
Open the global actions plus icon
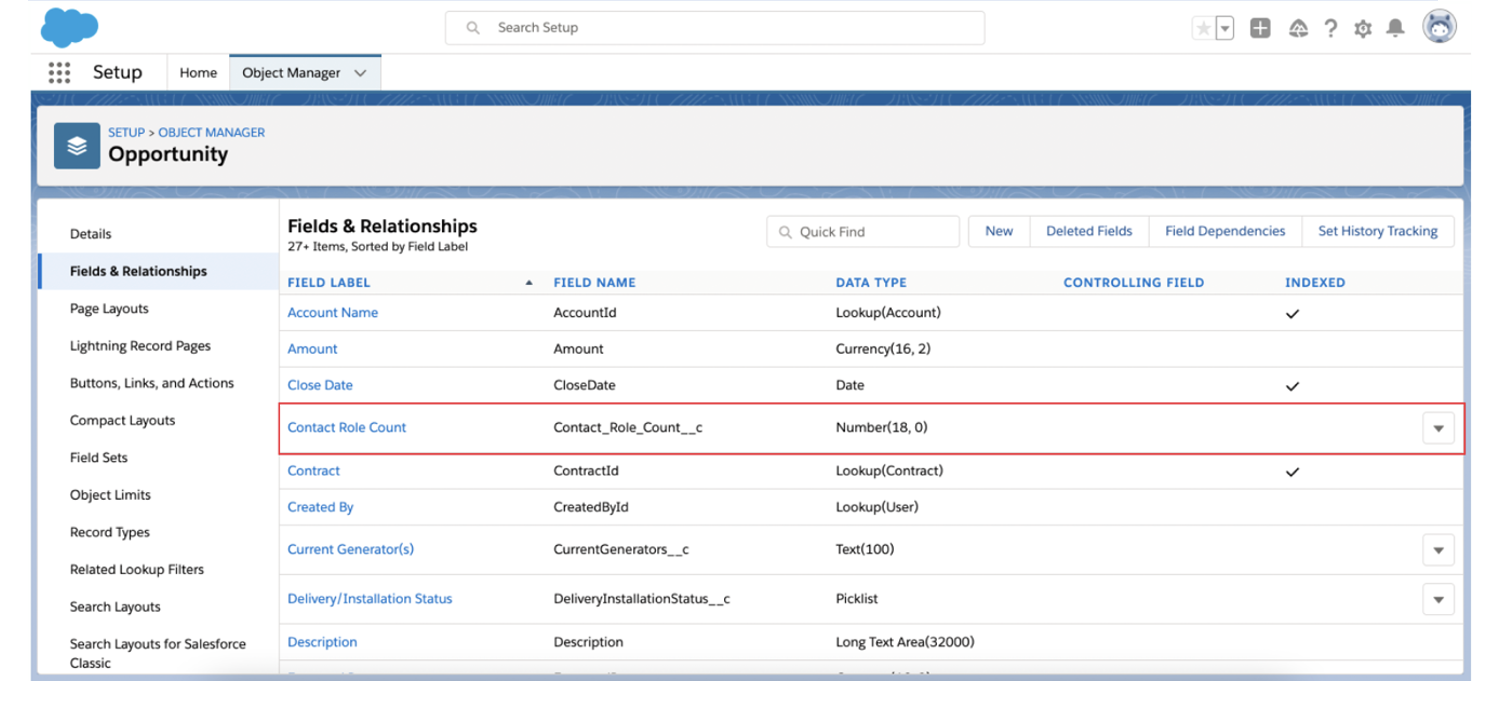point(1260,28)
